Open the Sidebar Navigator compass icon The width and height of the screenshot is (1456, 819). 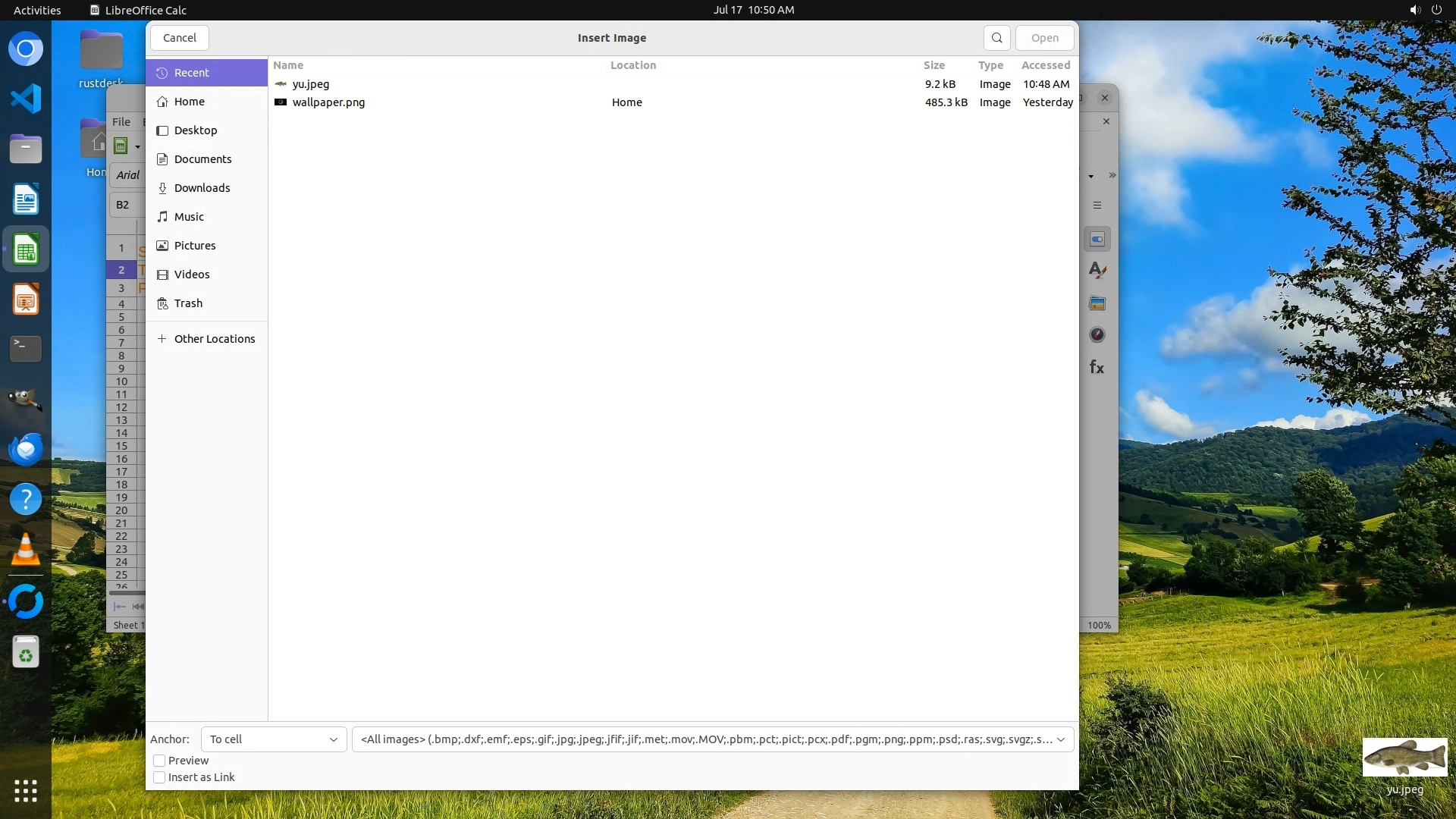[1097, 335]
